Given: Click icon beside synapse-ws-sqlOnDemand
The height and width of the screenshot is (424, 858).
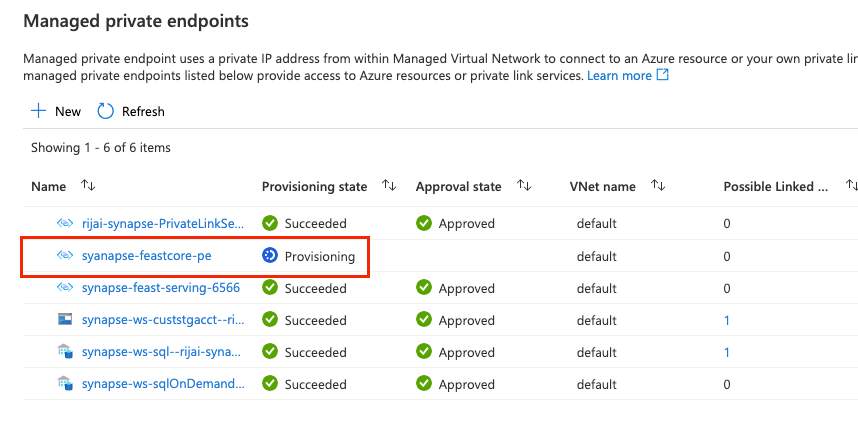Looking at the screenshot, I should tap(65, 384).
